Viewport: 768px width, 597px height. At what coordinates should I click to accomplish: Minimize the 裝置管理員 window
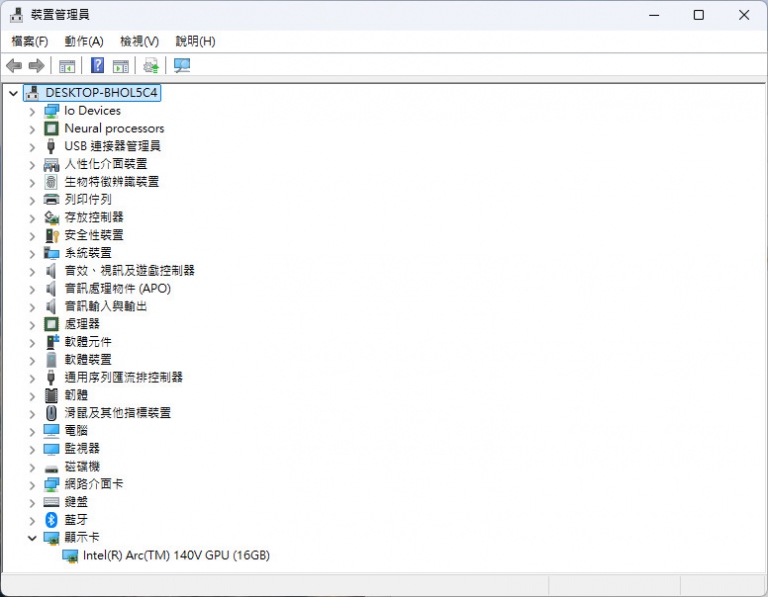pyautogui.click(x=654, y=15)
